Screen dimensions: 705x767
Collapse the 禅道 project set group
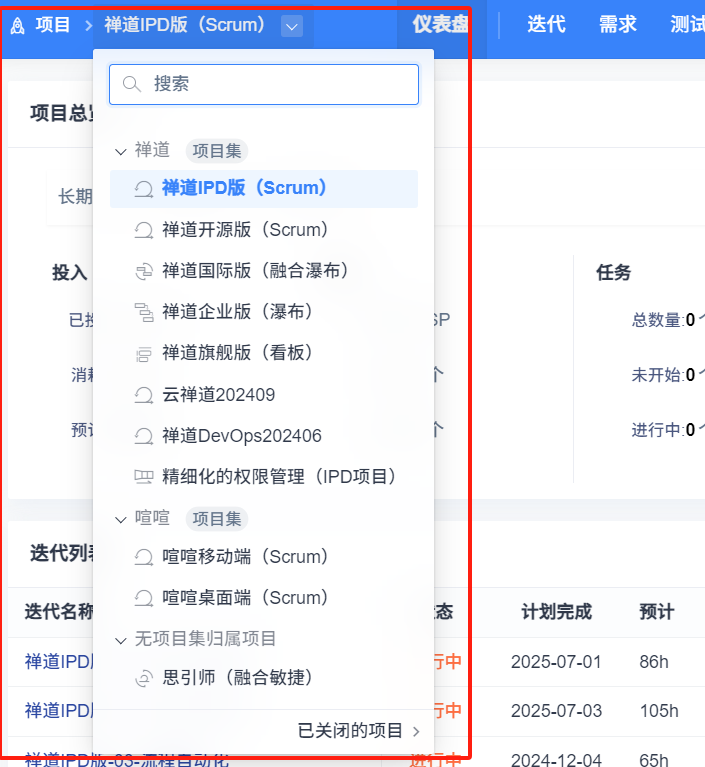(120, 152)
